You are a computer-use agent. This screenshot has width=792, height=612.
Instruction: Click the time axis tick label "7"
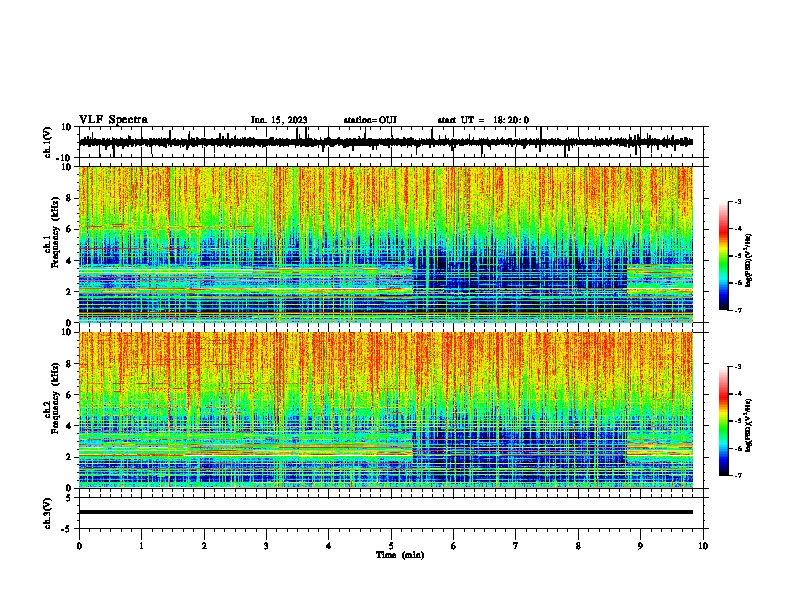click(516, 546)
